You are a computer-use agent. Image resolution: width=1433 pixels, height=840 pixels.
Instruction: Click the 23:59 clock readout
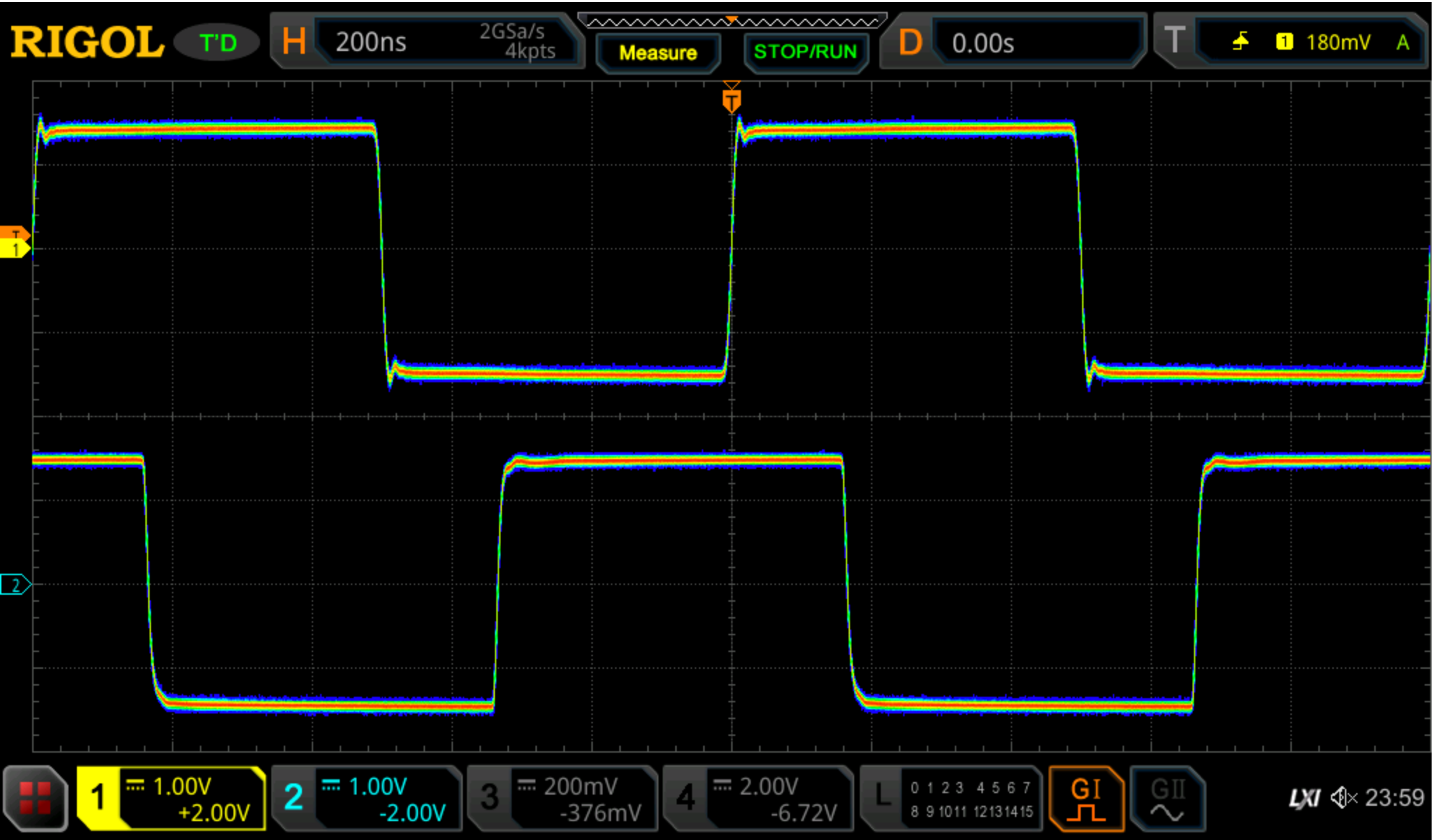tap(1394, 797)
